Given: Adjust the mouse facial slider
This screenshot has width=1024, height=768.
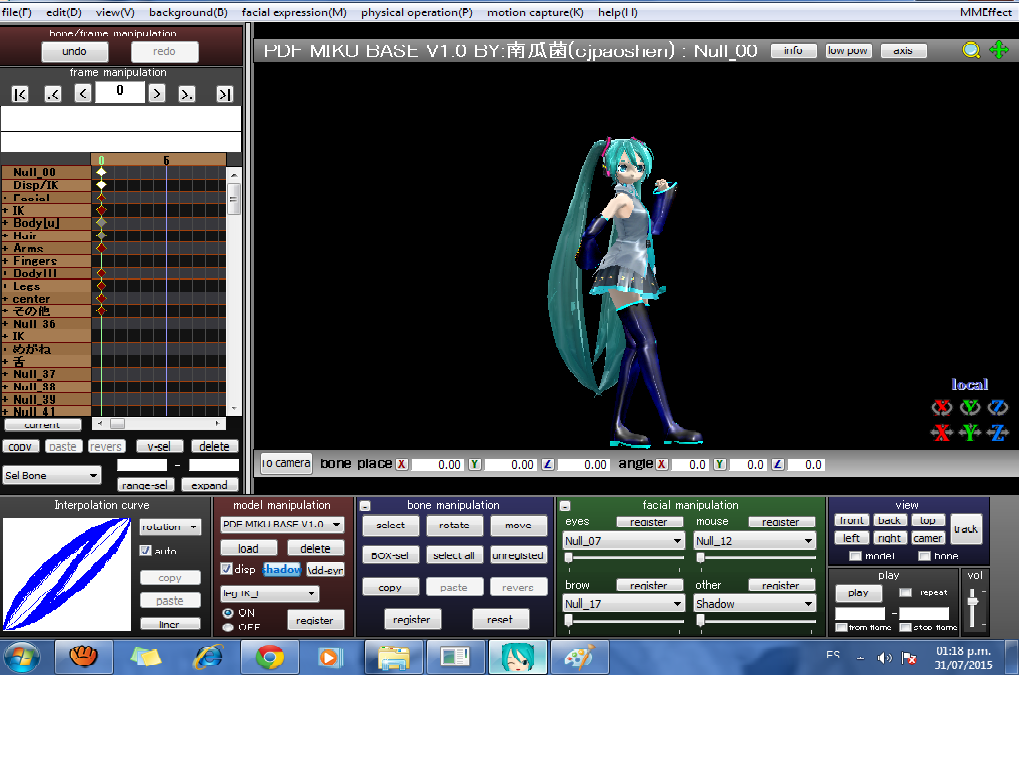Looking at the screenshot, I should pyautogui.click(x=701, y=558).
